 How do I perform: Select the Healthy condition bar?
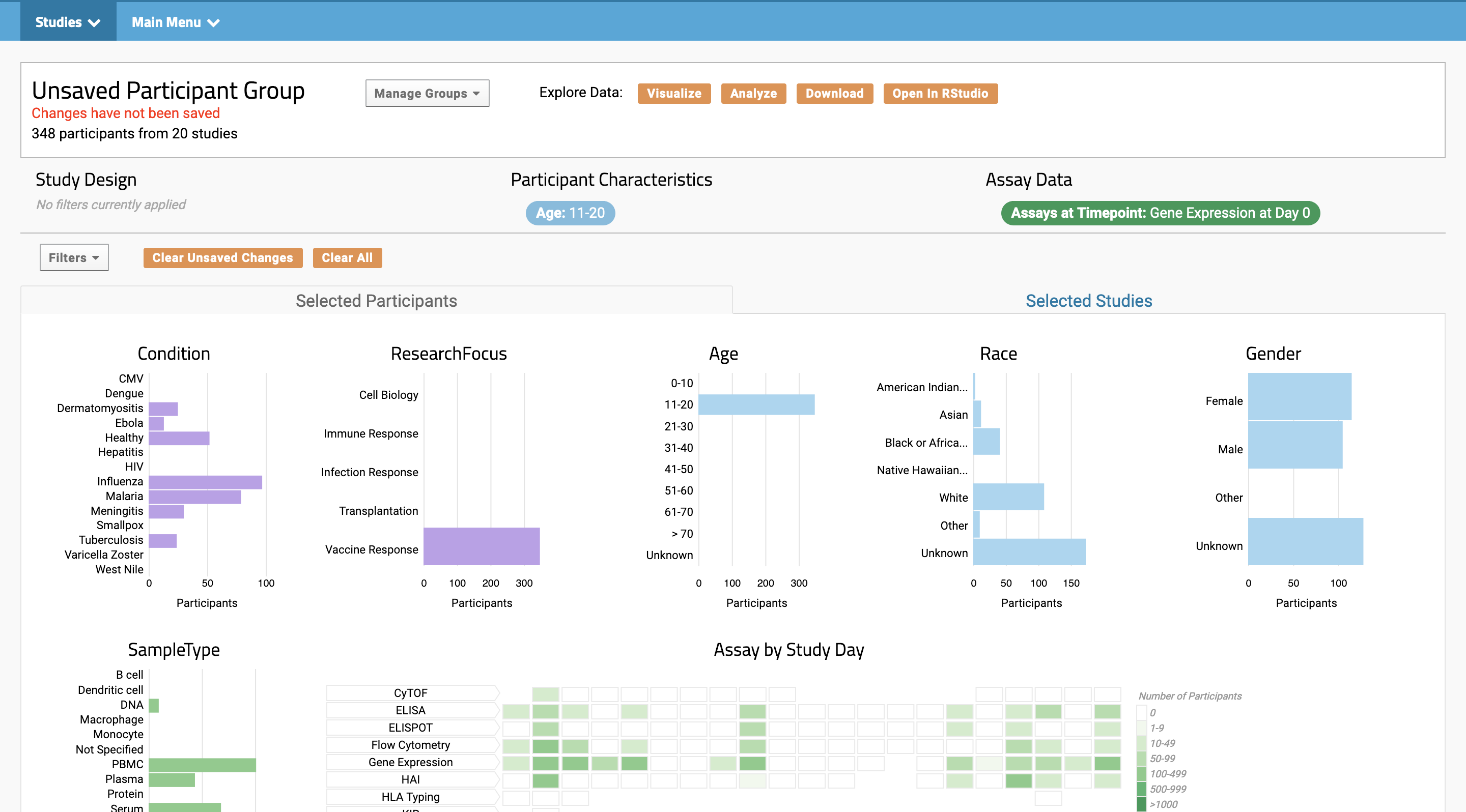179,439
